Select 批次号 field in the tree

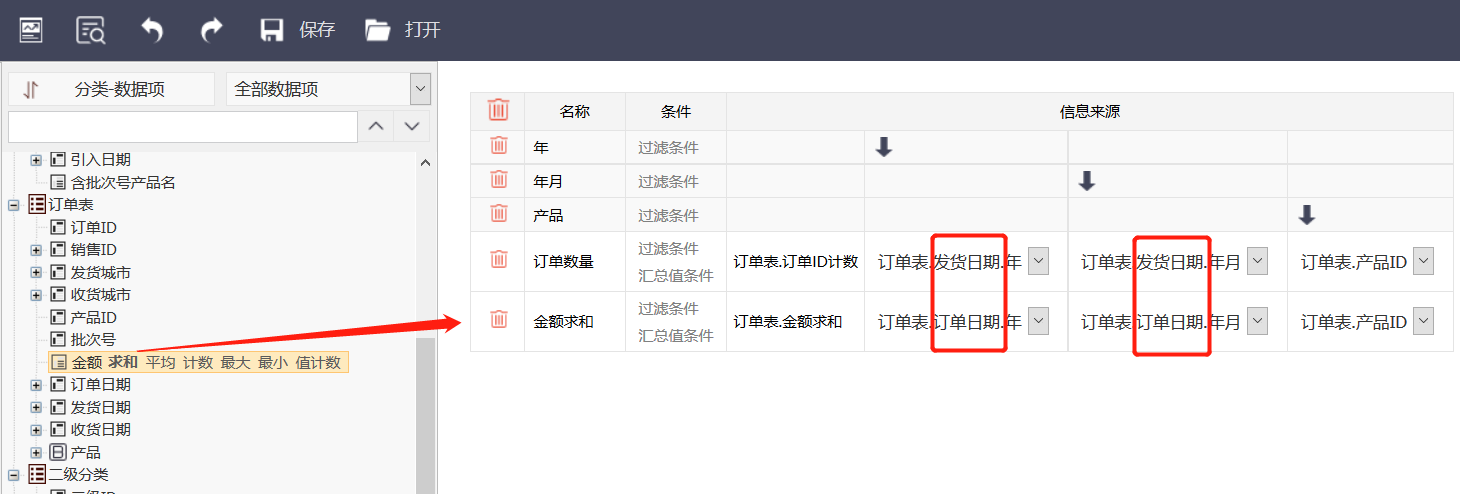tap(93, 339)
